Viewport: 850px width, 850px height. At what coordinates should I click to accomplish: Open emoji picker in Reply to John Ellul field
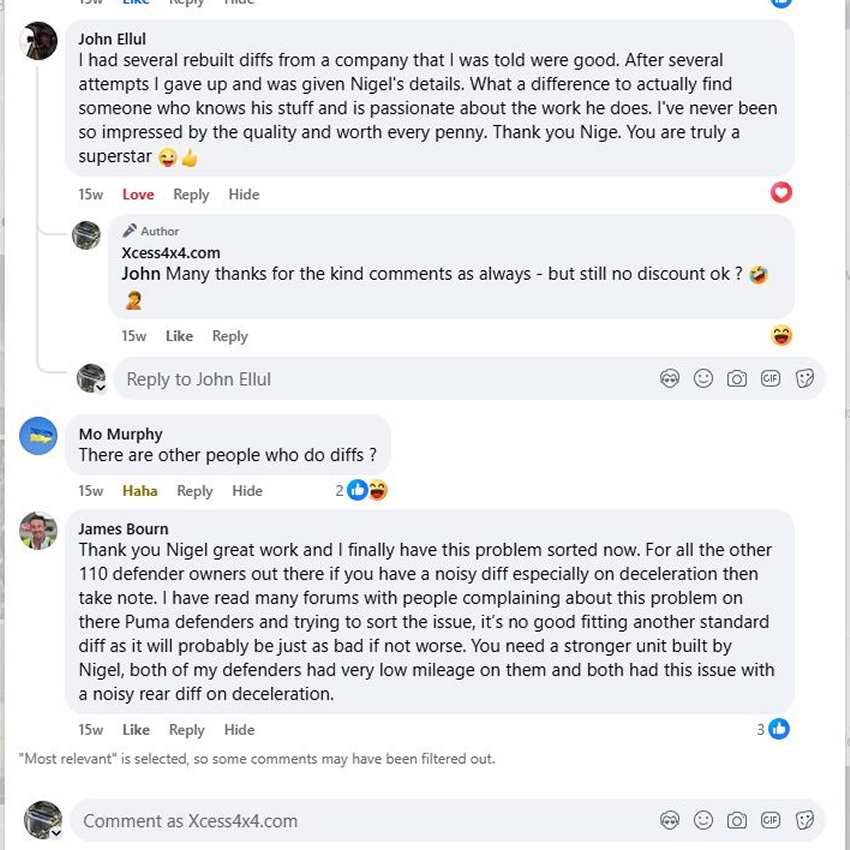click(703, 379)
